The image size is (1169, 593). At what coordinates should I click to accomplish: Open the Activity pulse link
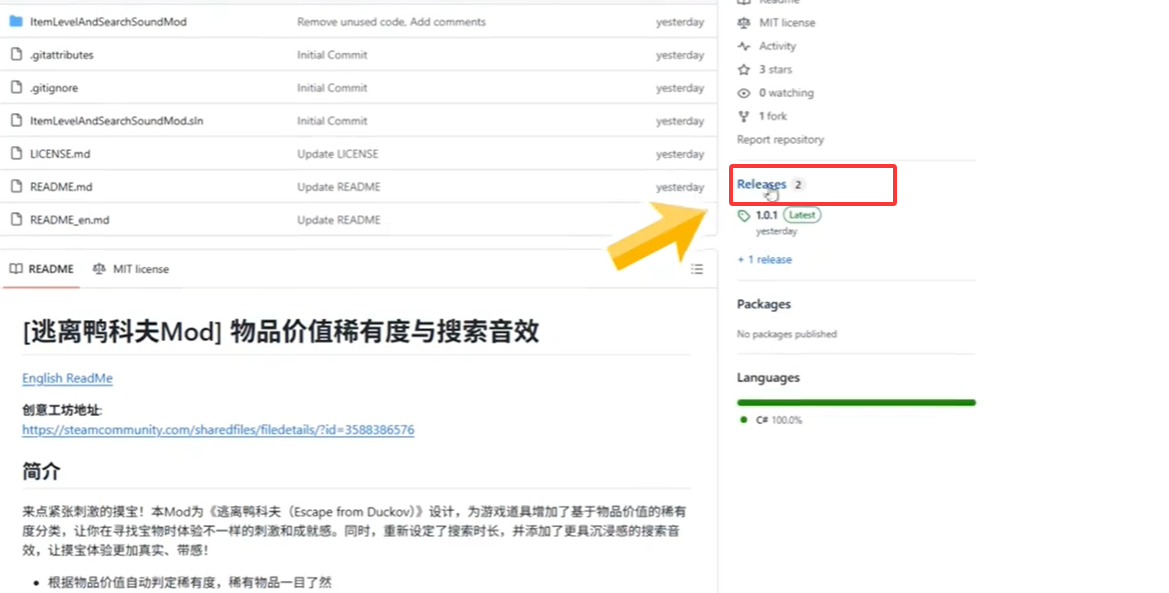777,46
